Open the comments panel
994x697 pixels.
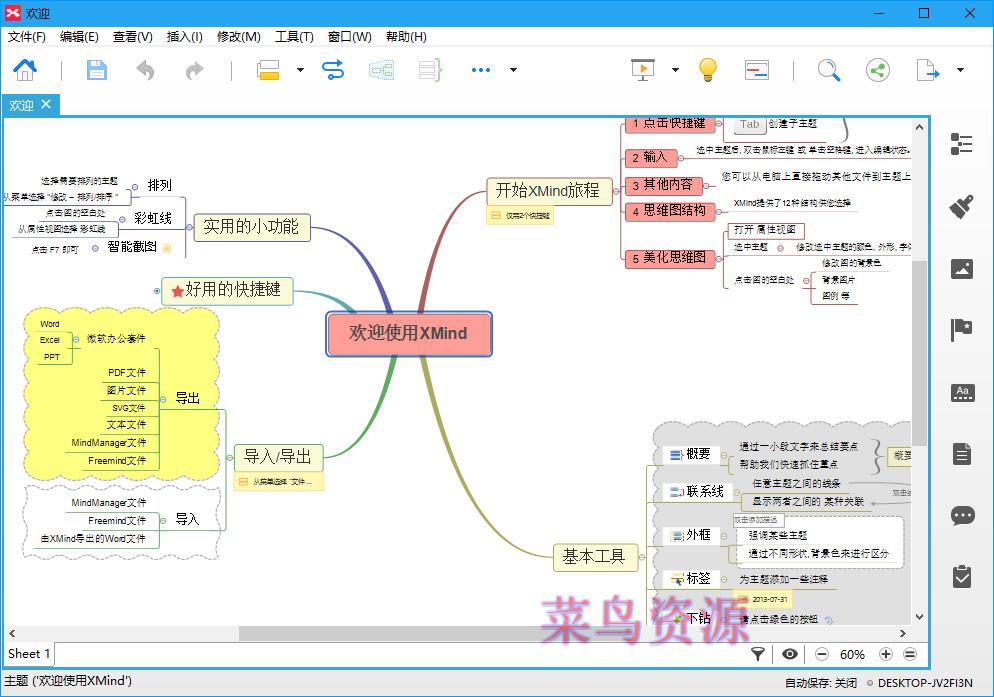pyautogui.click(x=961, y=514)
